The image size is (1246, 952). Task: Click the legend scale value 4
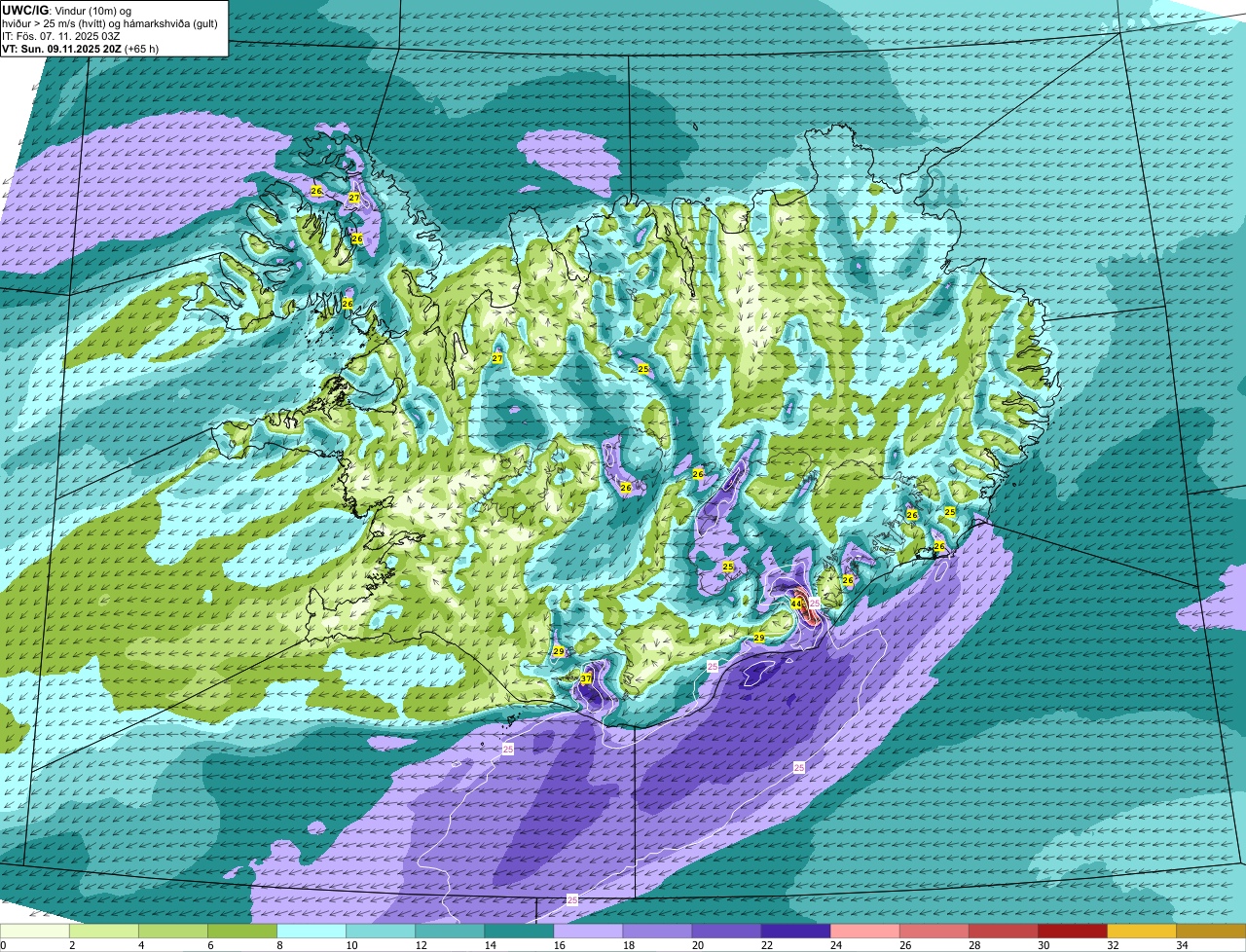click(141, 945)
